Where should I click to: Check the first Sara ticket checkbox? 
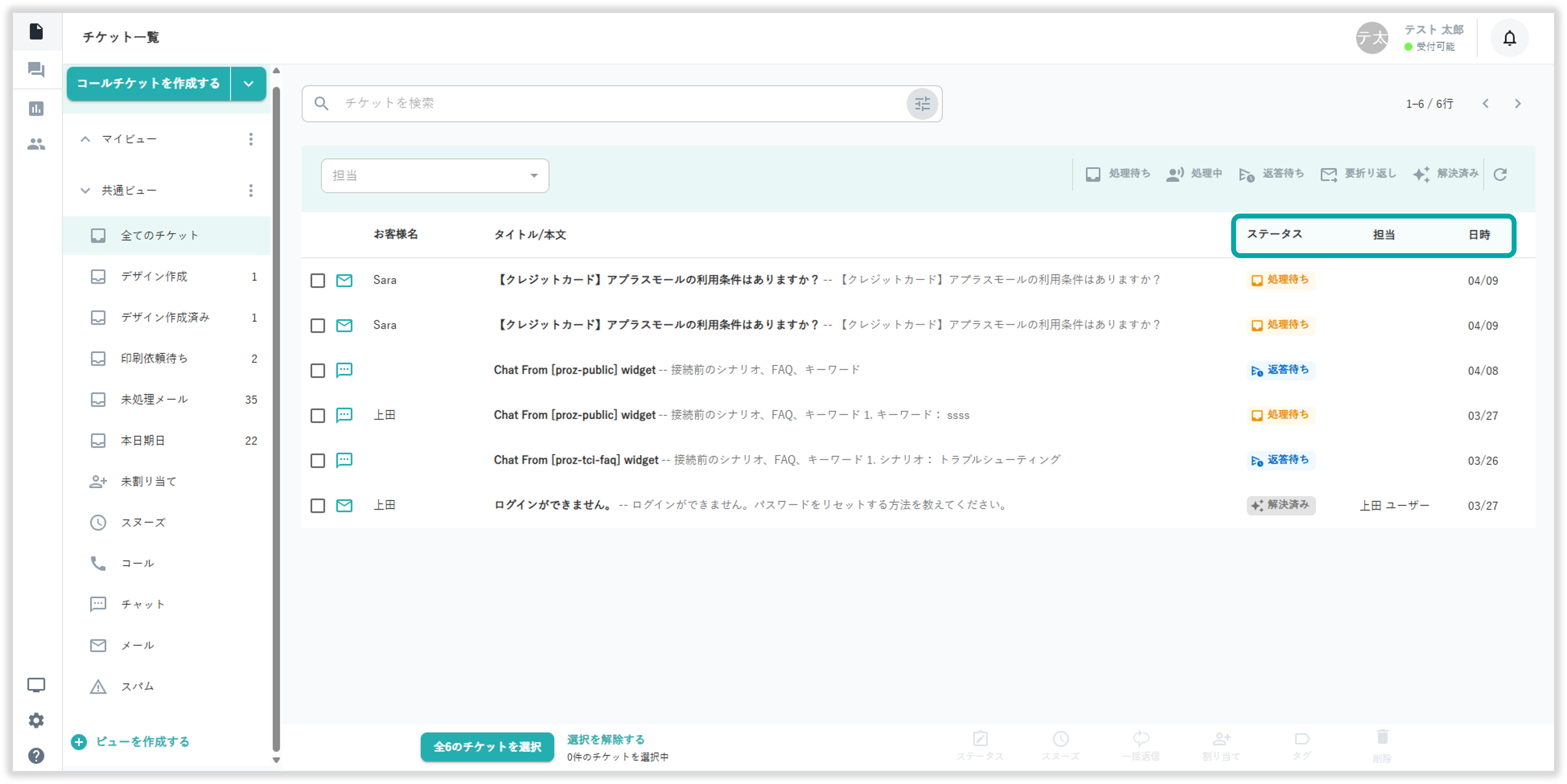pos(318,280)
